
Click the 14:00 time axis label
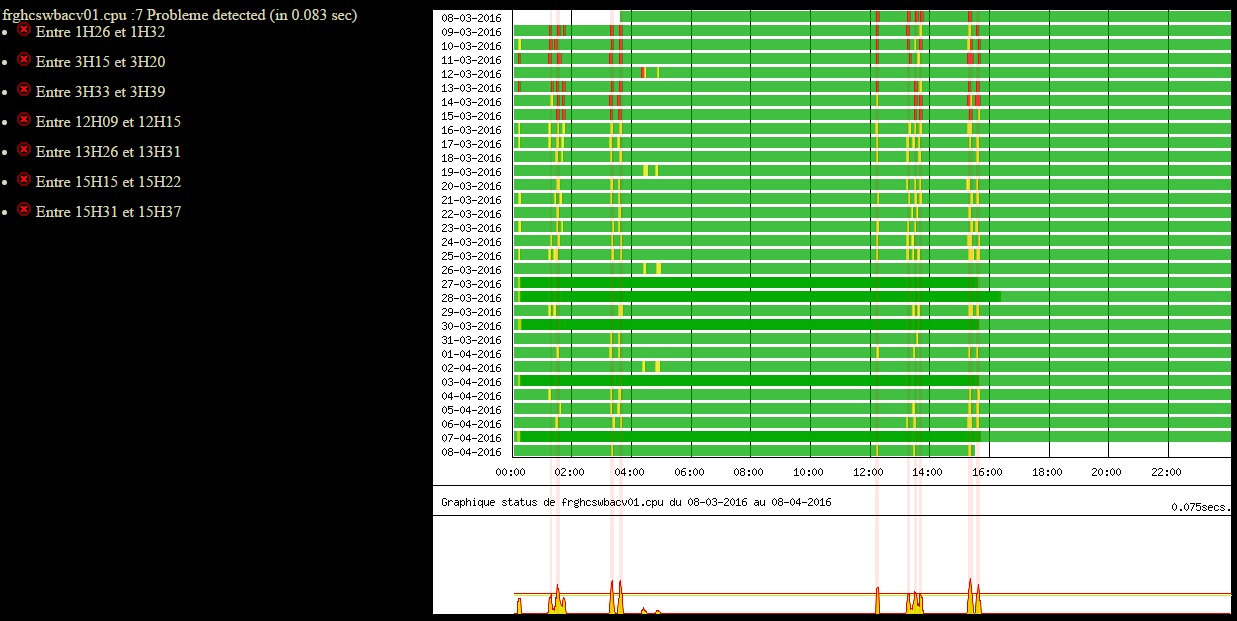(x=928, y=472)
